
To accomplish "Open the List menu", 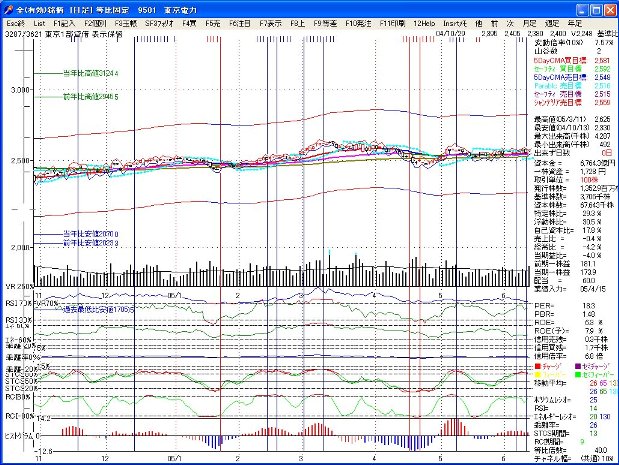I will point(39,21).
